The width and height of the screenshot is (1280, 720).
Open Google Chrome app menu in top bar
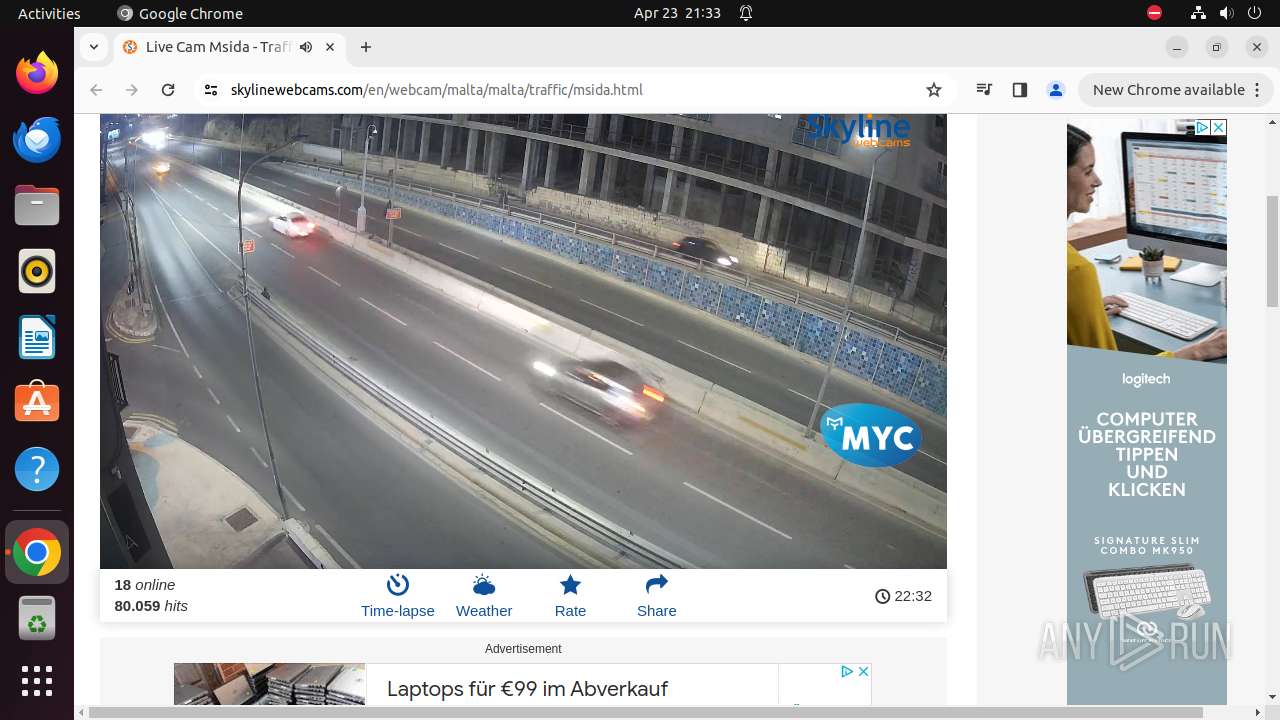pos(180,13)
